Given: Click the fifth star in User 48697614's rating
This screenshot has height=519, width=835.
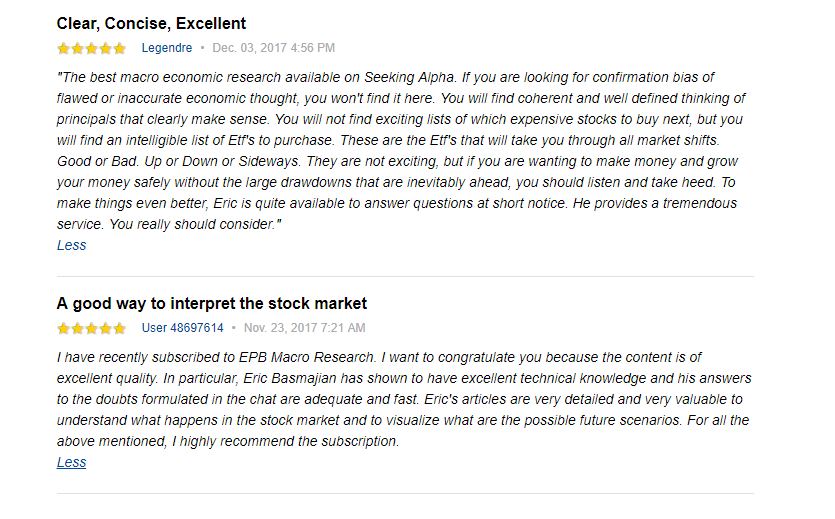Looking at the screenshot, I should (x=120, y=328).
